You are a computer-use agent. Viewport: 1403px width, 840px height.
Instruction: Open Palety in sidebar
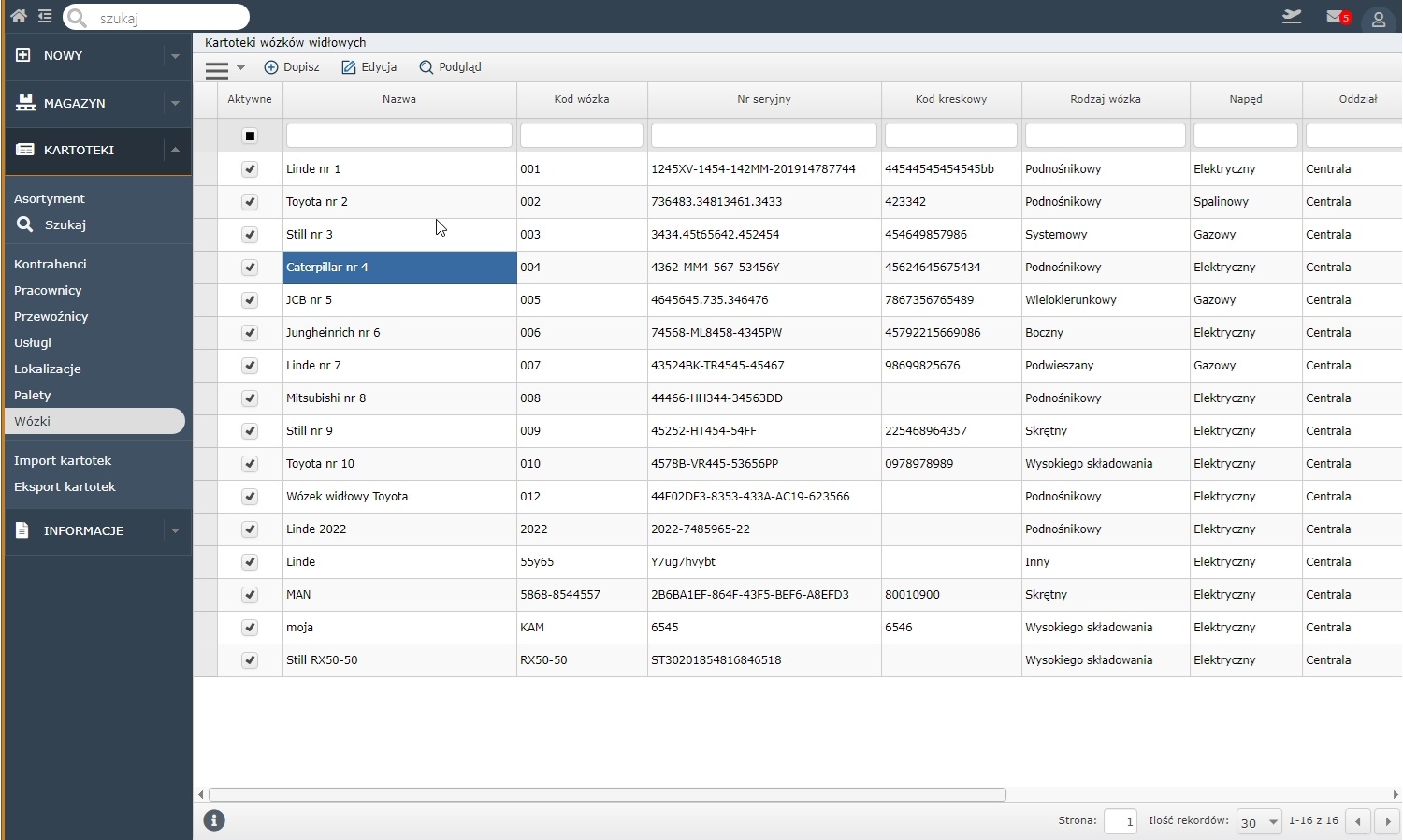(x=33, y=395)
